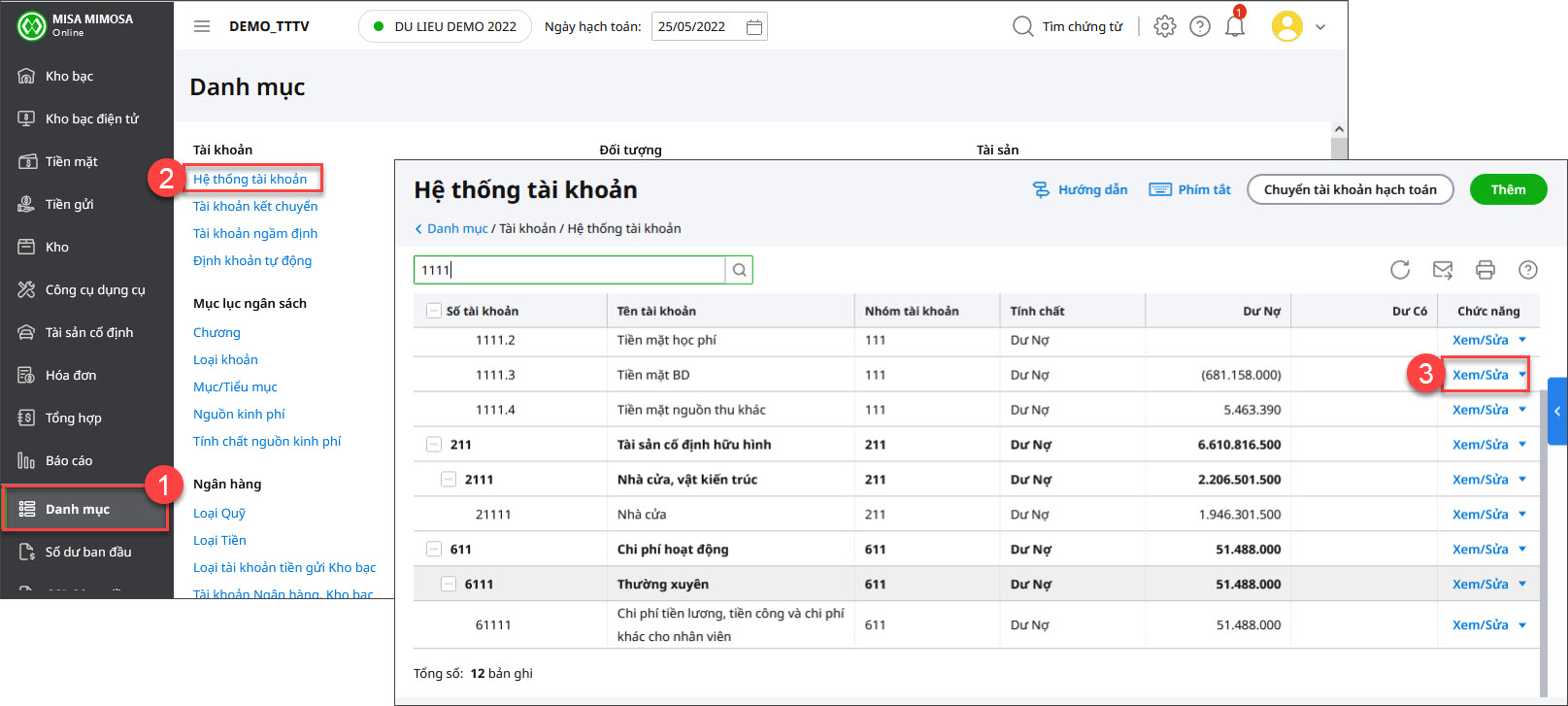Click the search icon in account filter box
Viewport: 1568px width, 706px height.
pos(739,270)
